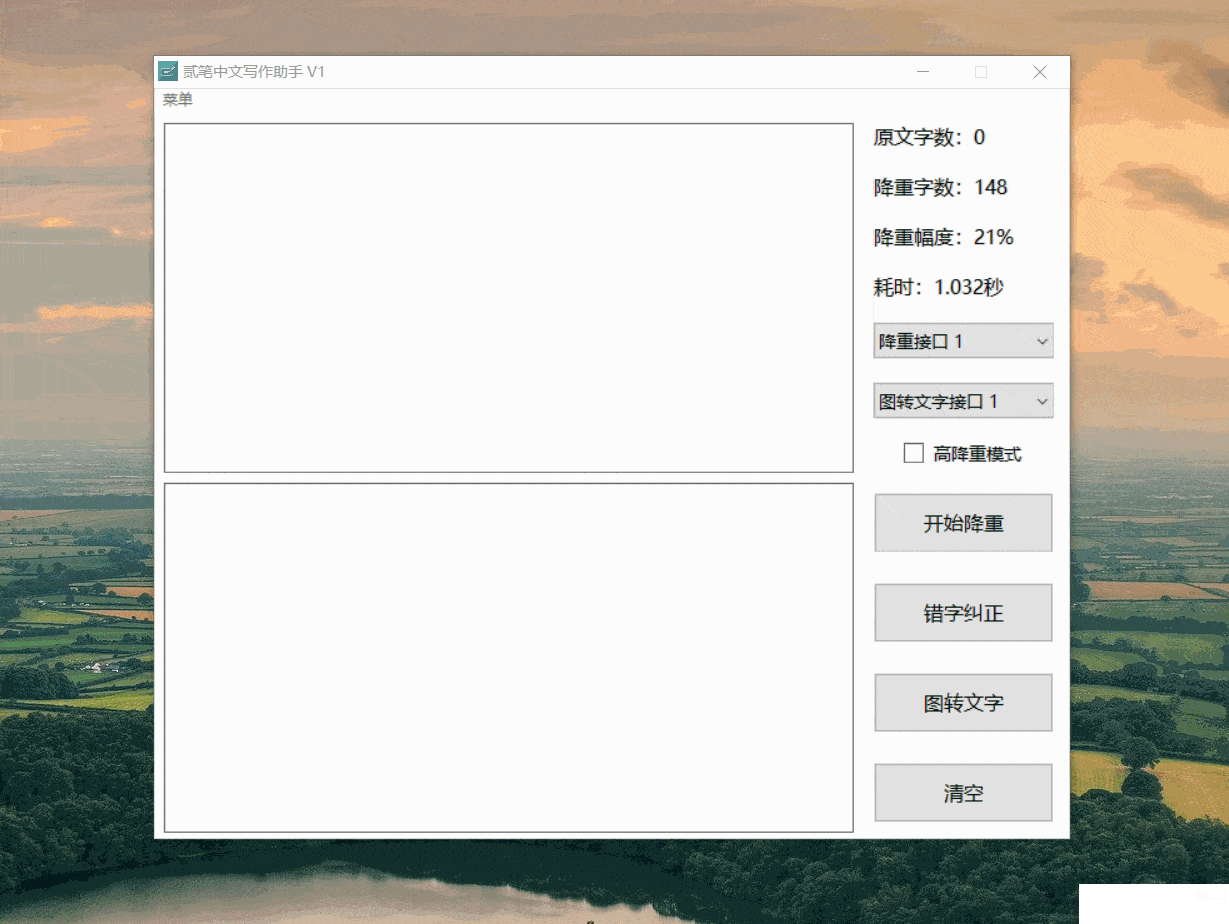Focus the upper original text box
Viewport: 1229px width, 924px height.
(x=509, y=298)
